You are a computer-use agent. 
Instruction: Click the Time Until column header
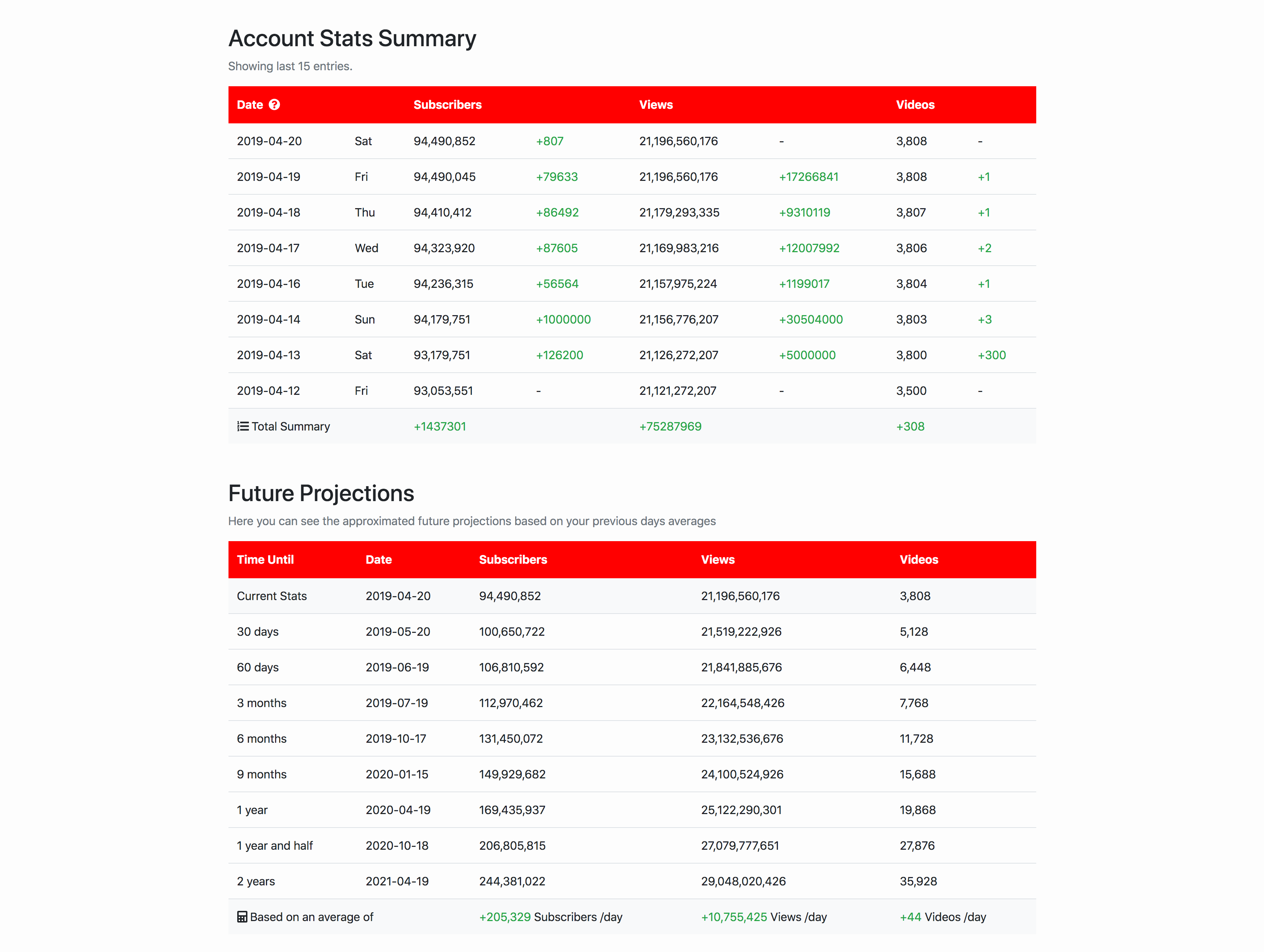(265, 559)
